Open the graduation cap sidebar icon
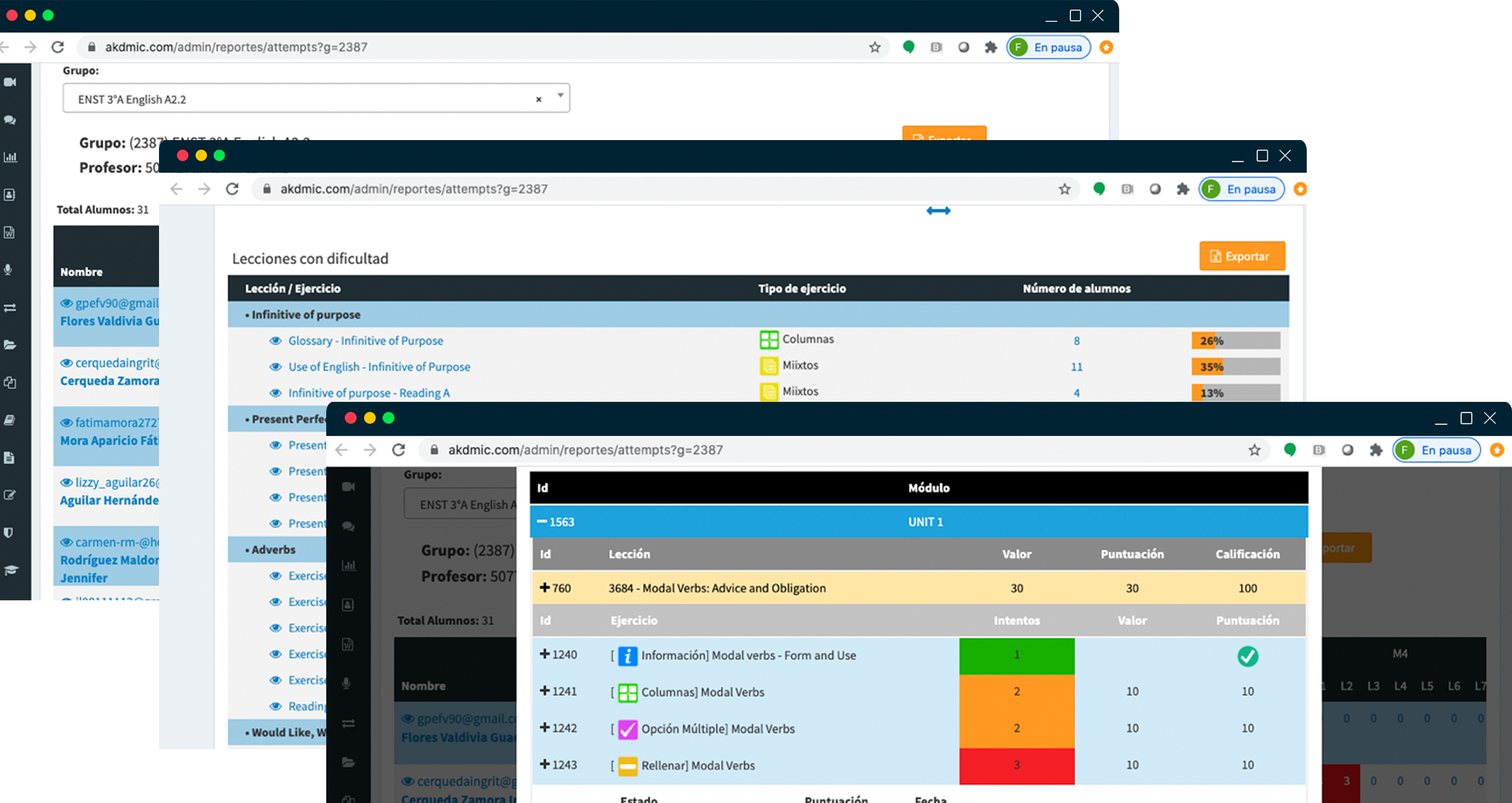 pos(11,570)
